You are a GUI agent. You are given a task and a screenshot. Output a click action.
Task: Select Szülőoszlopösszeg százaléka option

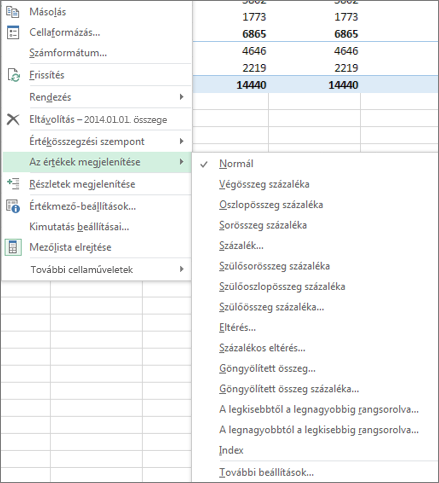pyautogui.click(x=282, y=287)
